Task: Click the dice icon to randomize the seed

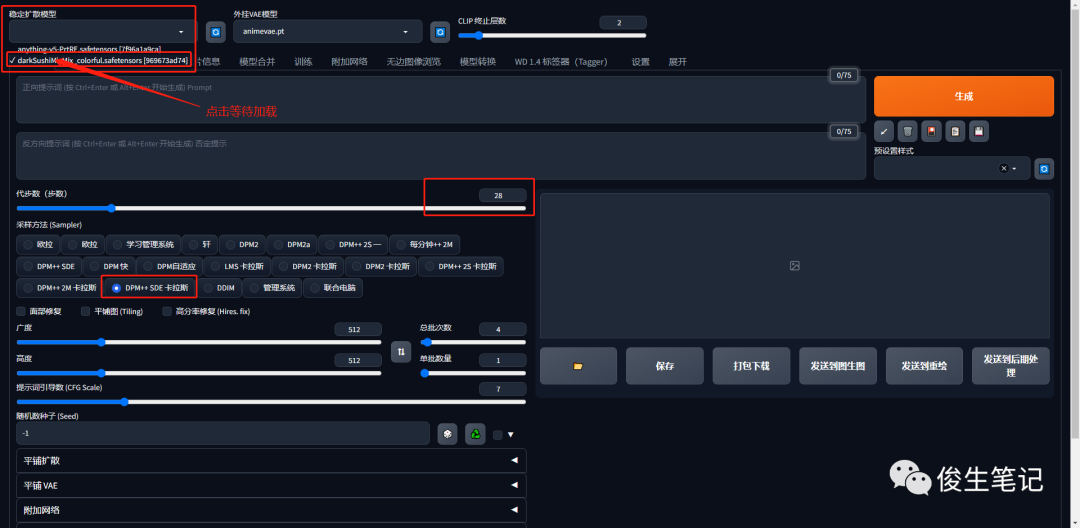Action: [448, 433]
